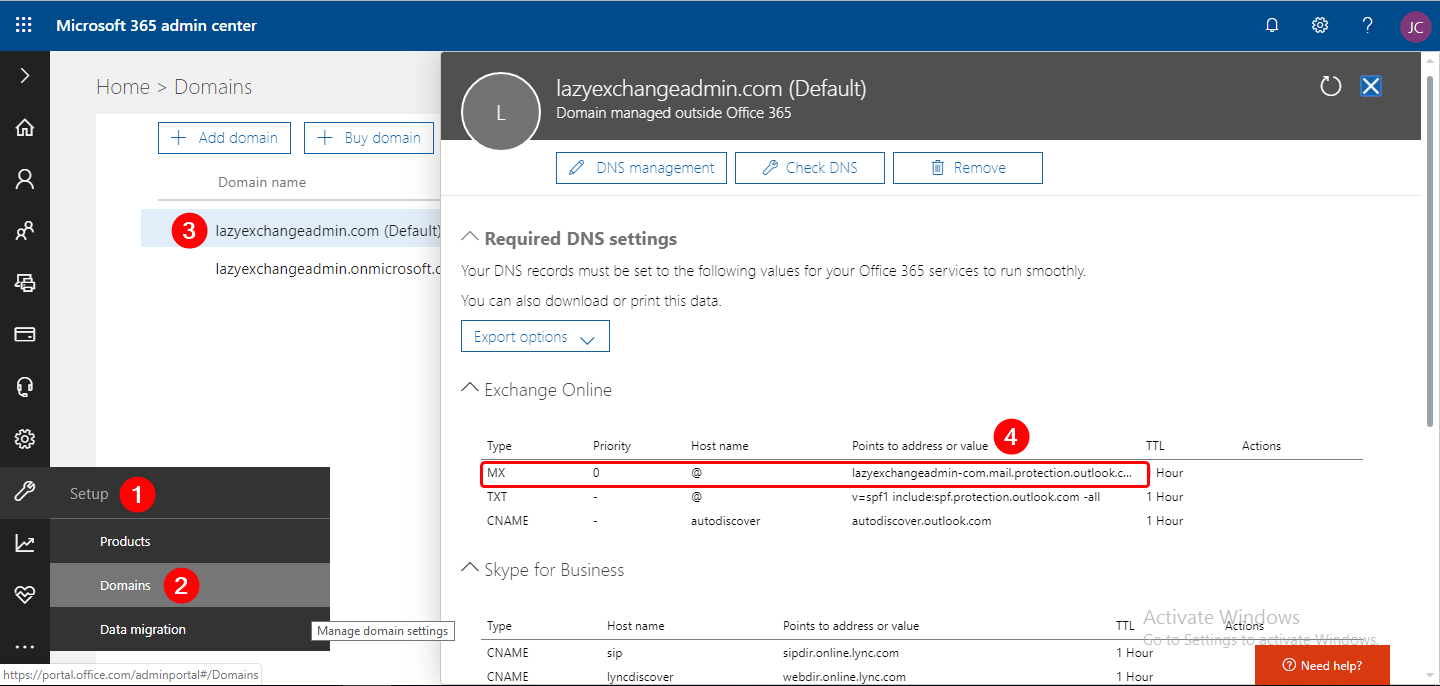Click the Domain name column header
1440x686 pixels.
pyautogui.click(x=262, y=182)
